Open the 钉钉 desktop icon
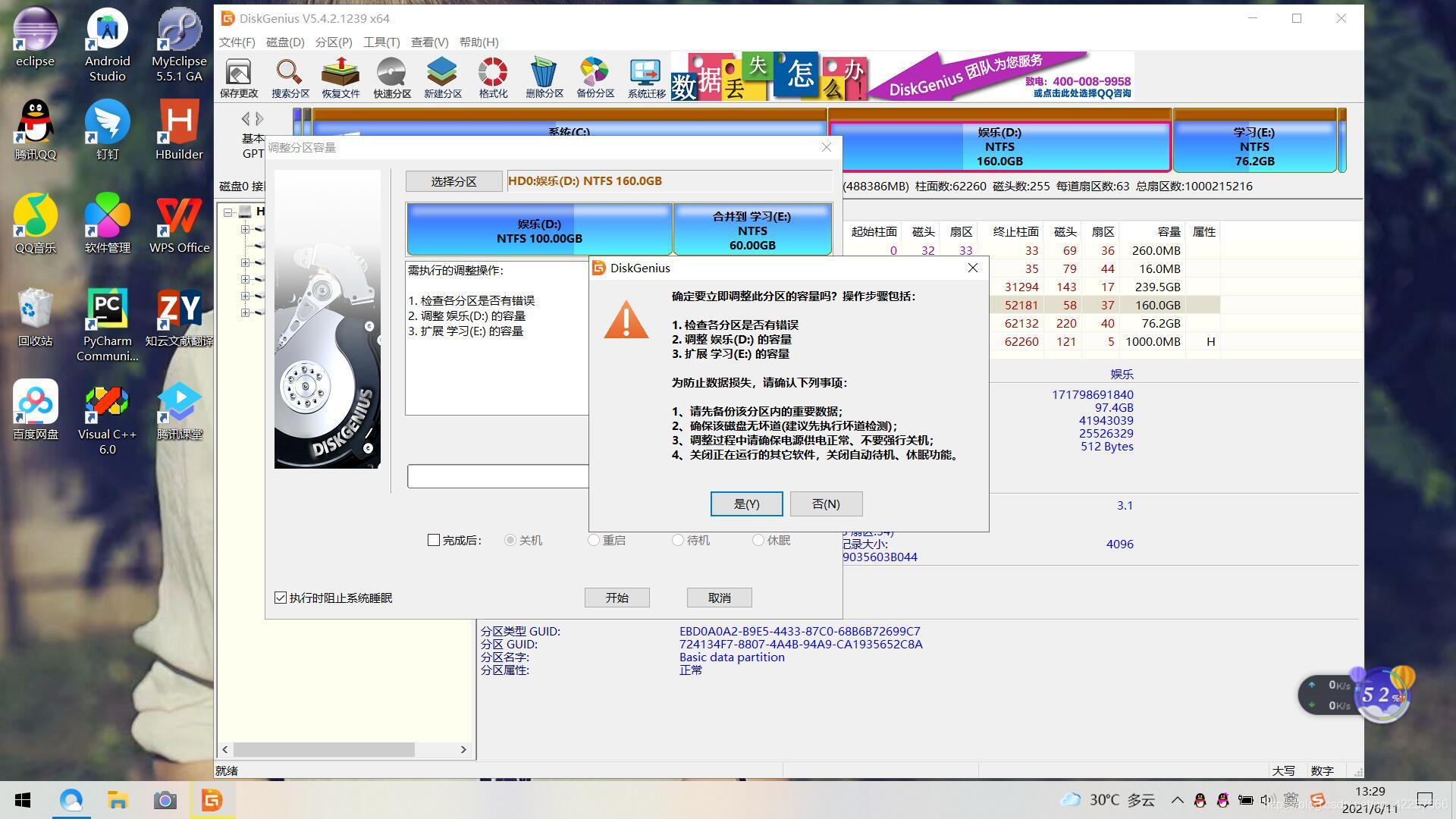The width and height of the screenshot is (1456, 819). coord(107,130)
